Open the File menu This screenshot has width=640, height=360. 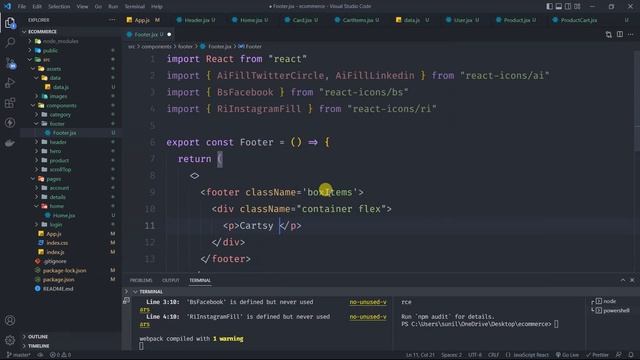22,7
